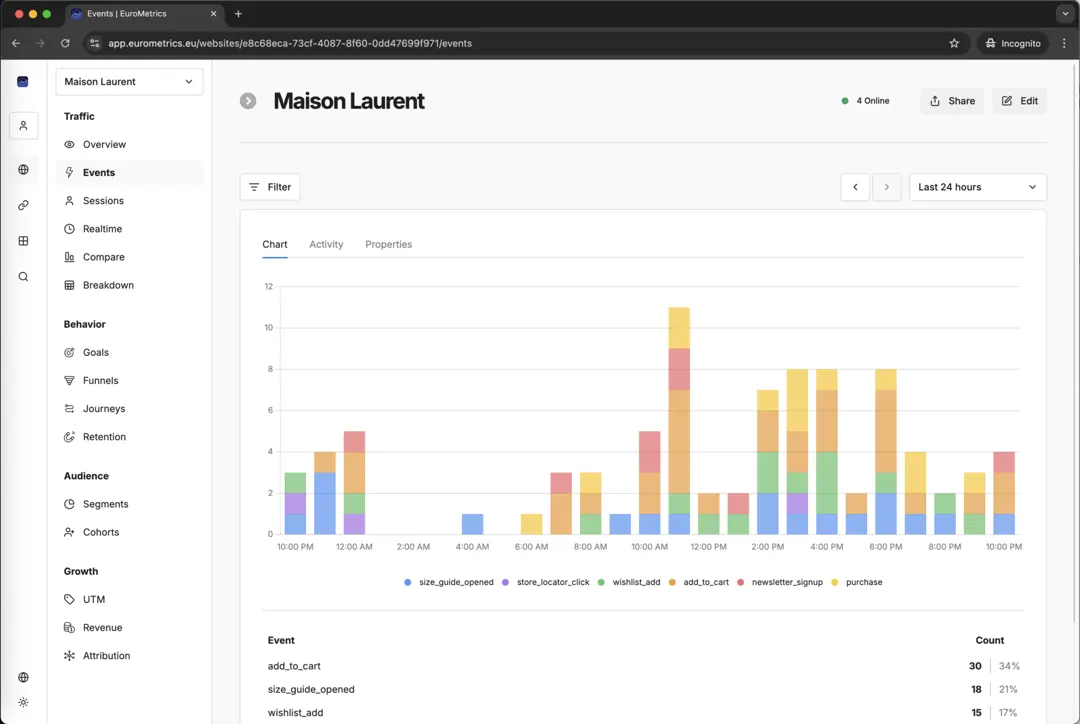Click the lightning bolt icon beside Events
1080x724 pixels.
(69, 173)
